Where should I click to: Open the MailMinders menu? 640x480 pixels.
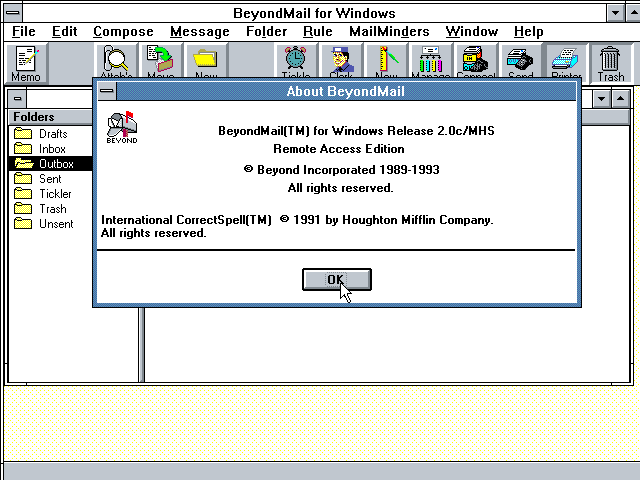pyautogui.click(x=389, y=31)
